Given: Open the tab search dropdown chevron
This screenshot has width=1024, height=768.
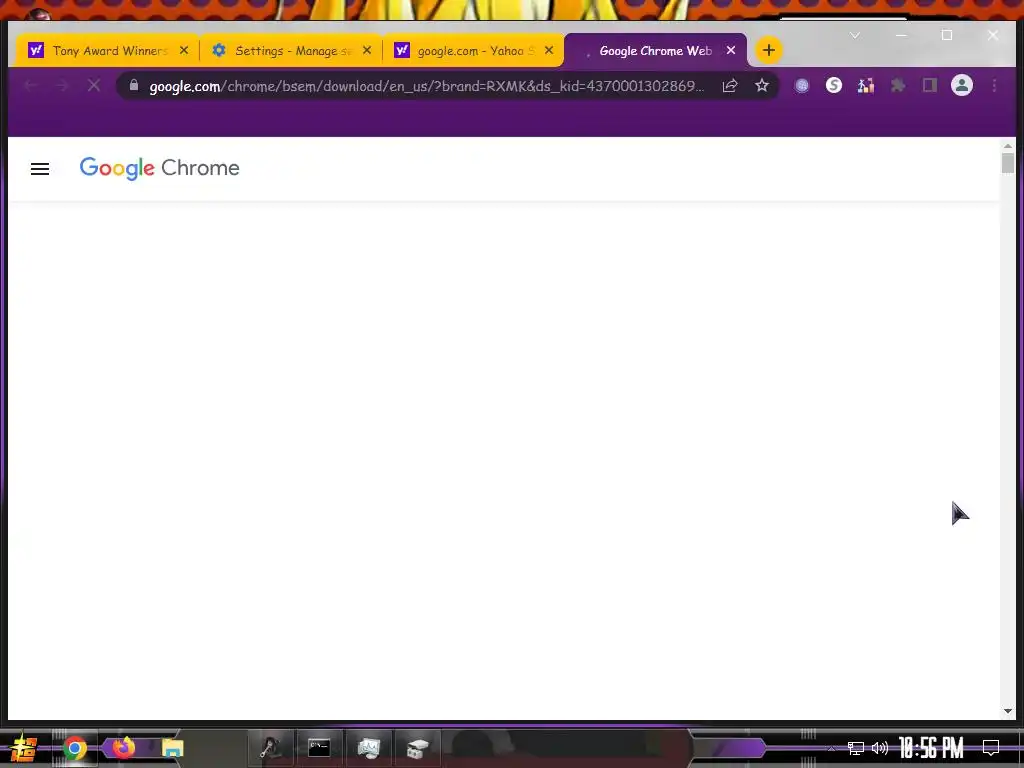Looking at the screenshot, I should [855, 35].
